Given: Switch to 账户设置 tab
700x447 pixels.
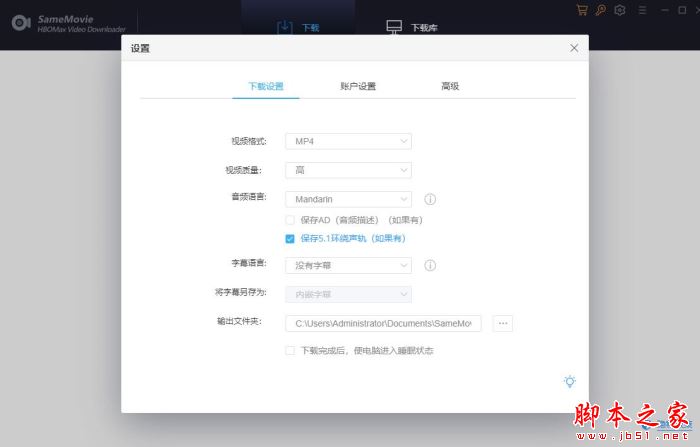Looking at the screenshot, I should point(358,86).
